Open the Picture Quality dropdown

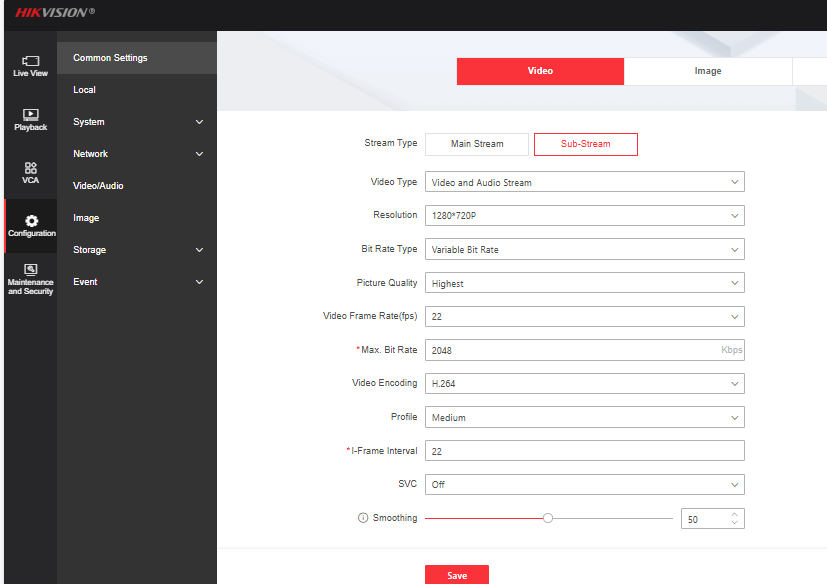[584, 284]
